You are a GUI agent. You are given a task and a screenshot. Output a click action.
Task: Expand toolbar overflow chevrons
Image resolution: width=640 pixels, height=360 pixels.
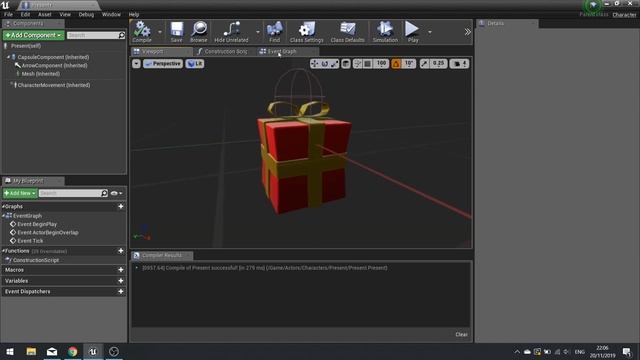click(467, 32)
